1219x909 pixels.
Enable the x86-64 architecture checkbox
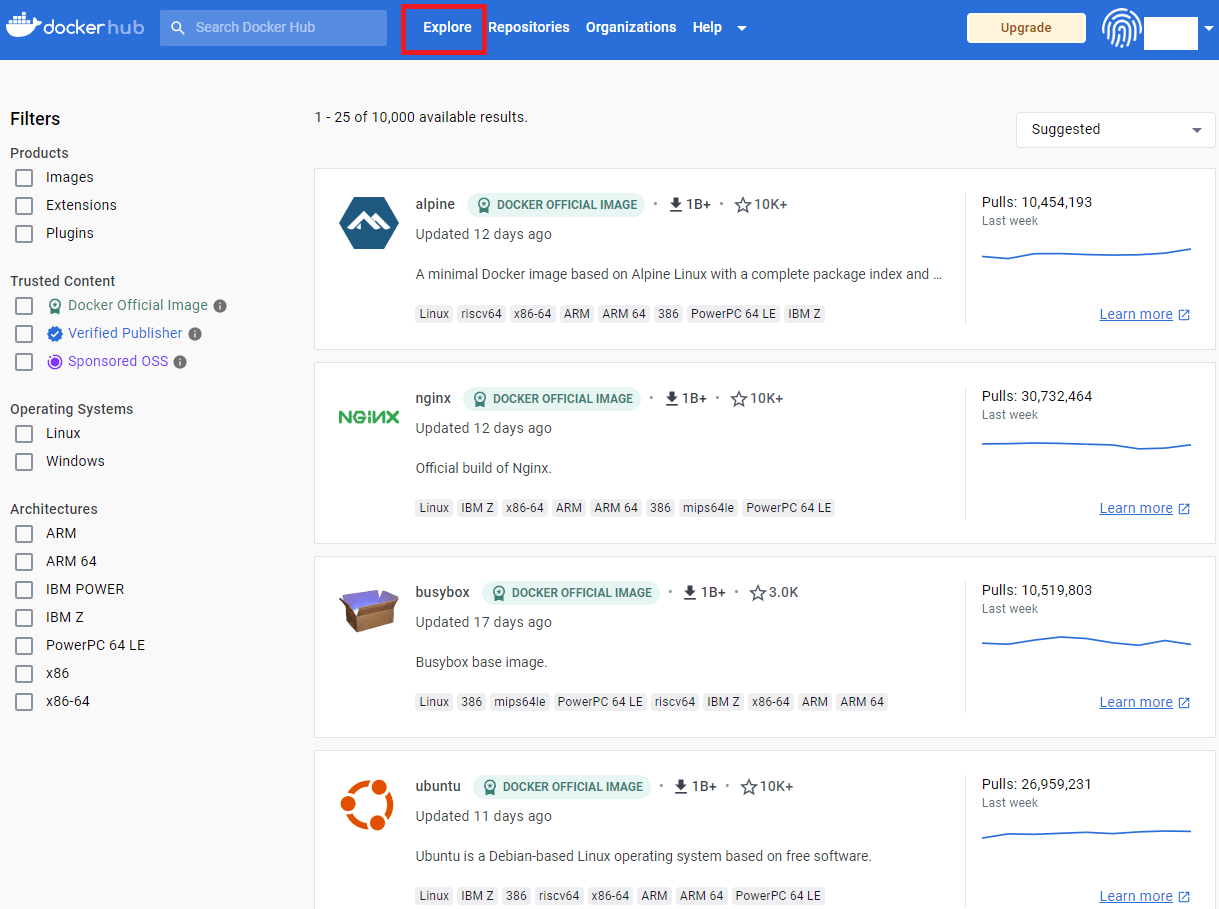click(24, 702)
